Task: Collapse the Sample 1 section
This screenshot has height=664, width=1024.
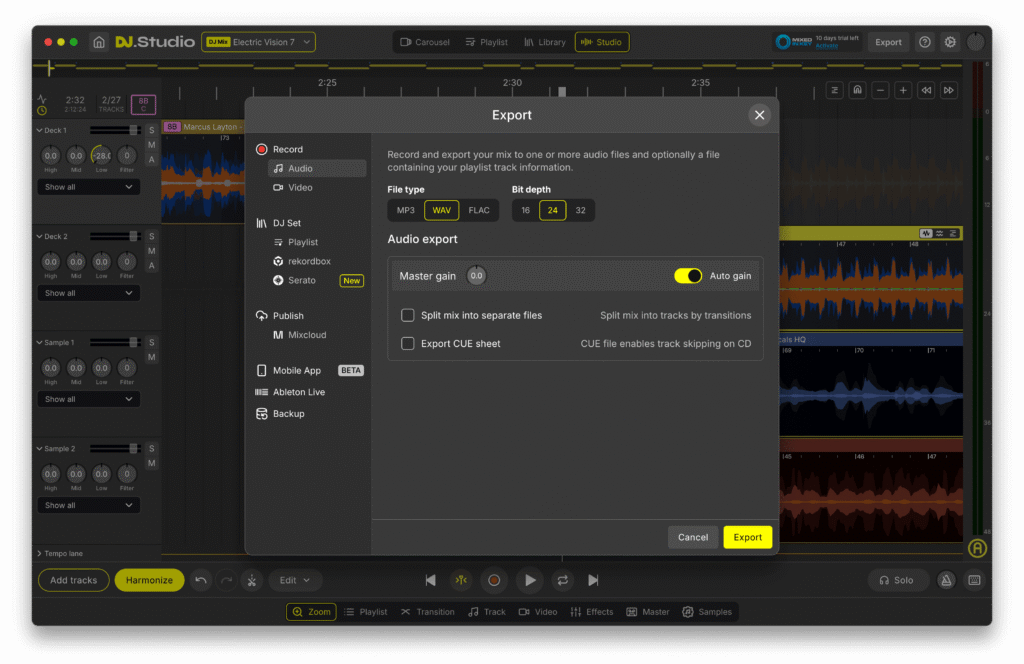Action: (39, 342)
